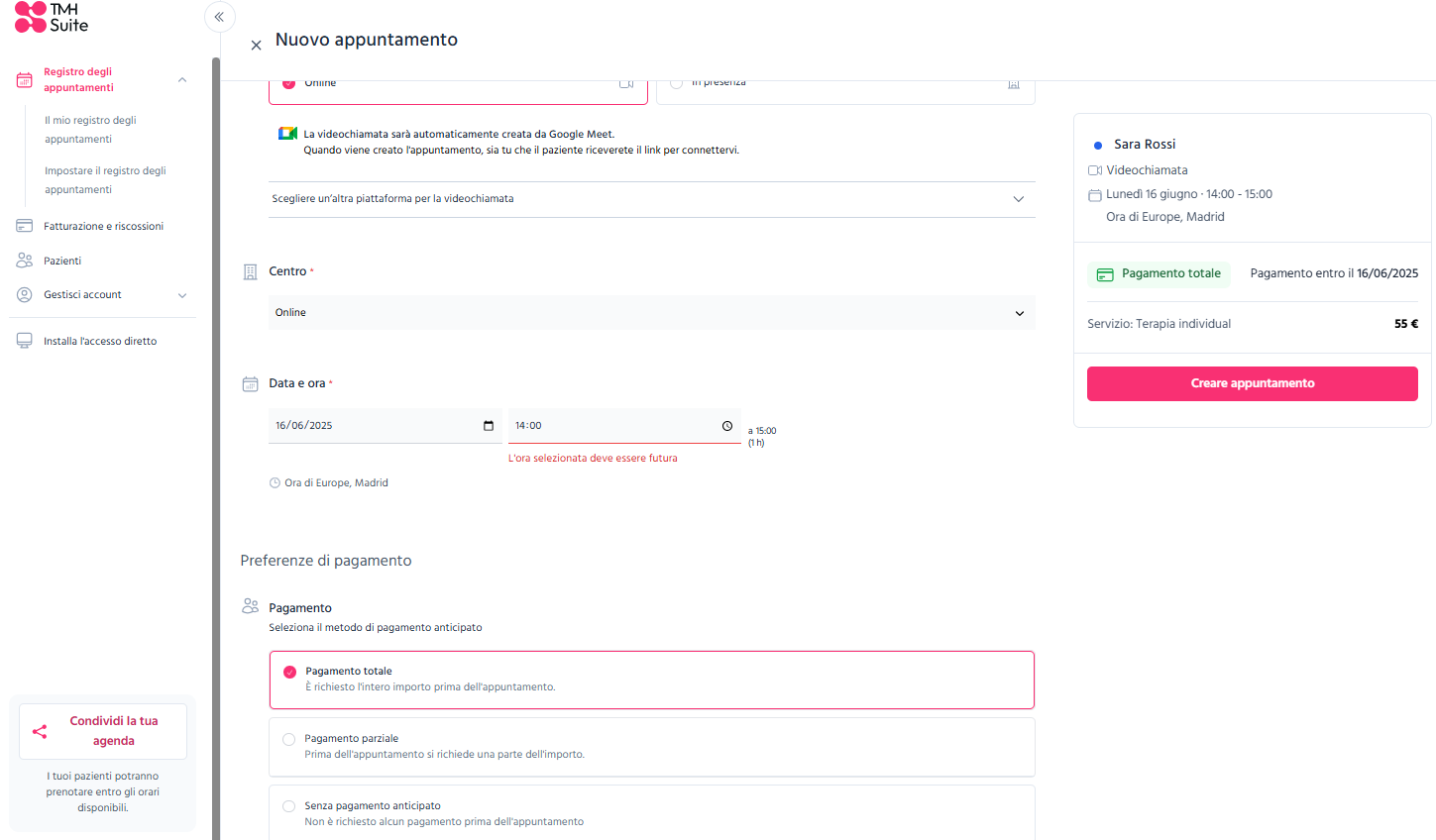Click the calendar icon beside Lunedì 16 giugno
Screen dimensions: 1436x840
point(1095,195)
